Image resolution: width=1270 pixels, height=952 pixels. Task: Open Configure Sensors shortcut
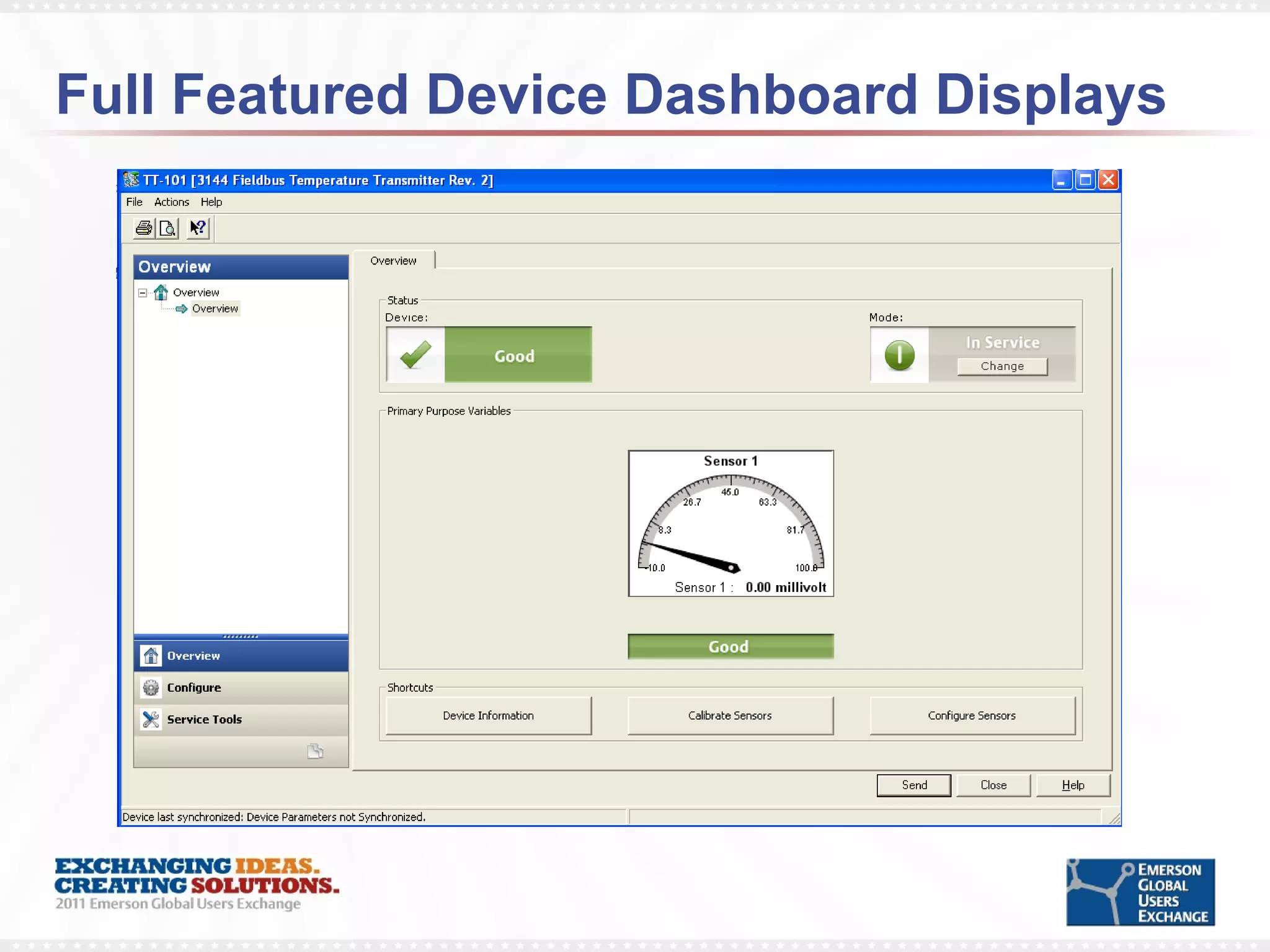972,716
